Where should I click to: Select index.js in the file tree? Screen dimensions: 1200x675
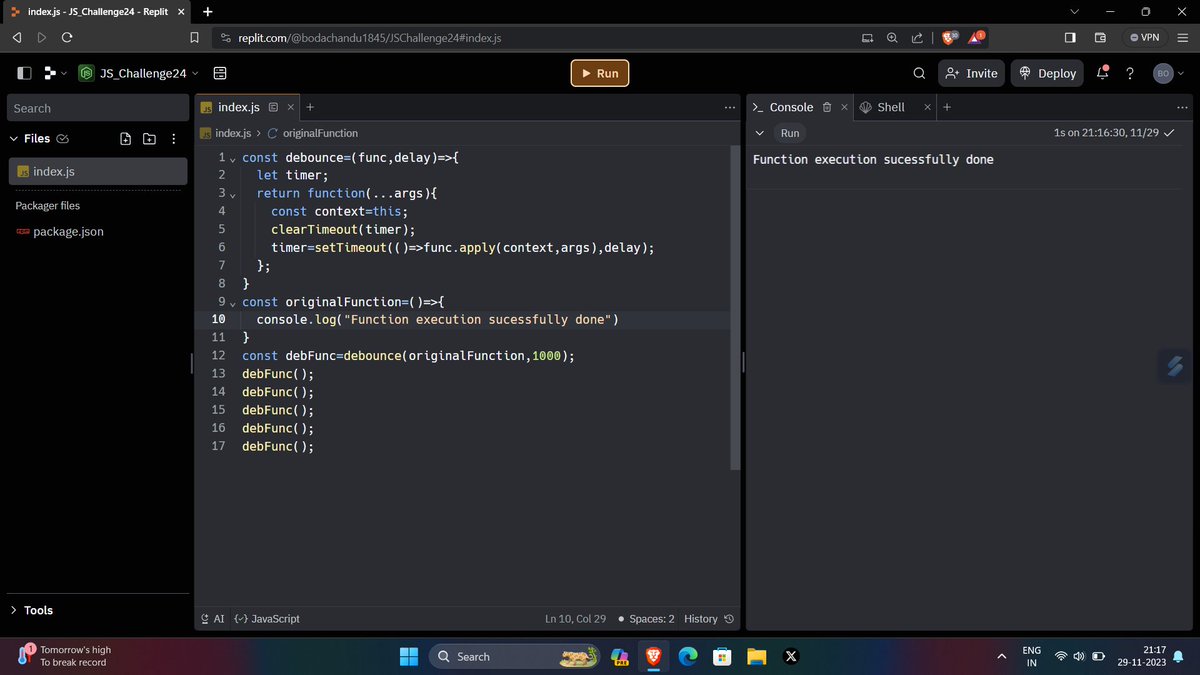pos(98,171)
